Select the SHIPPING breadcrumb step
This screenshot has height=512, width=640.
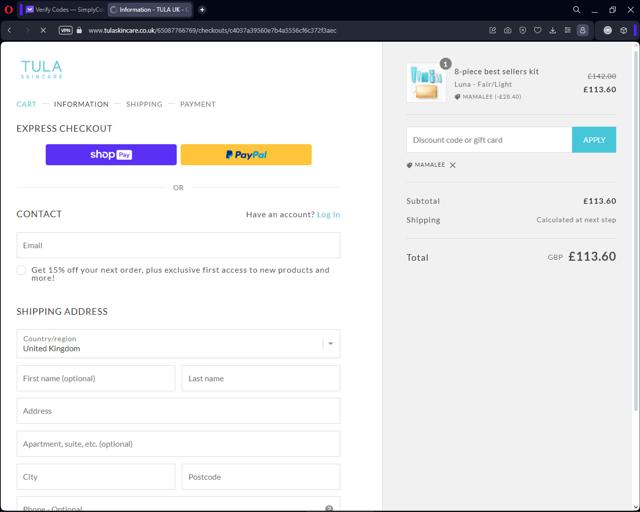pos(144,104)
